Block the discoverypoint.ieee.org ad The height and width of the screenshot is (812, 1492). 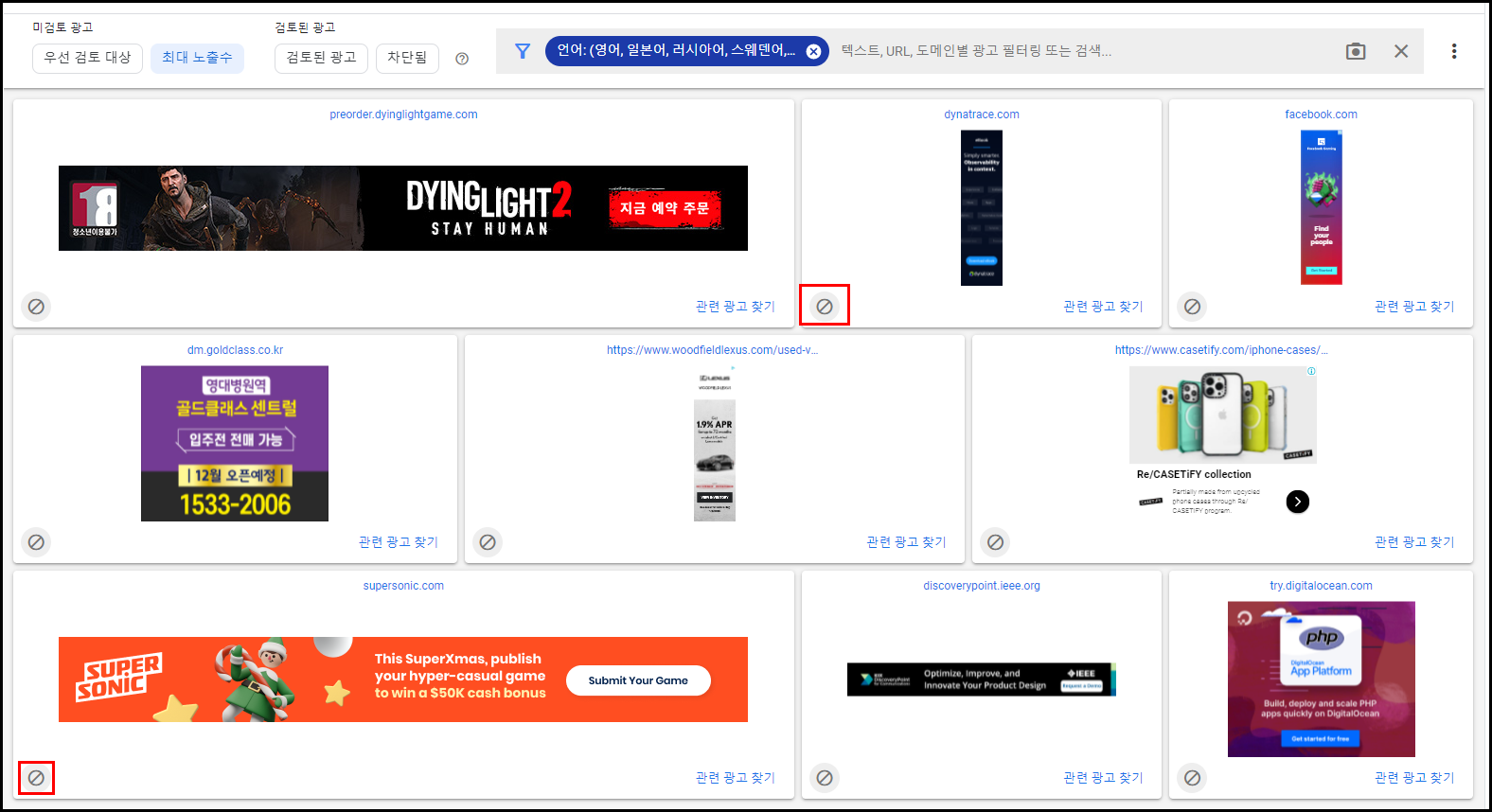click(825, 778)
